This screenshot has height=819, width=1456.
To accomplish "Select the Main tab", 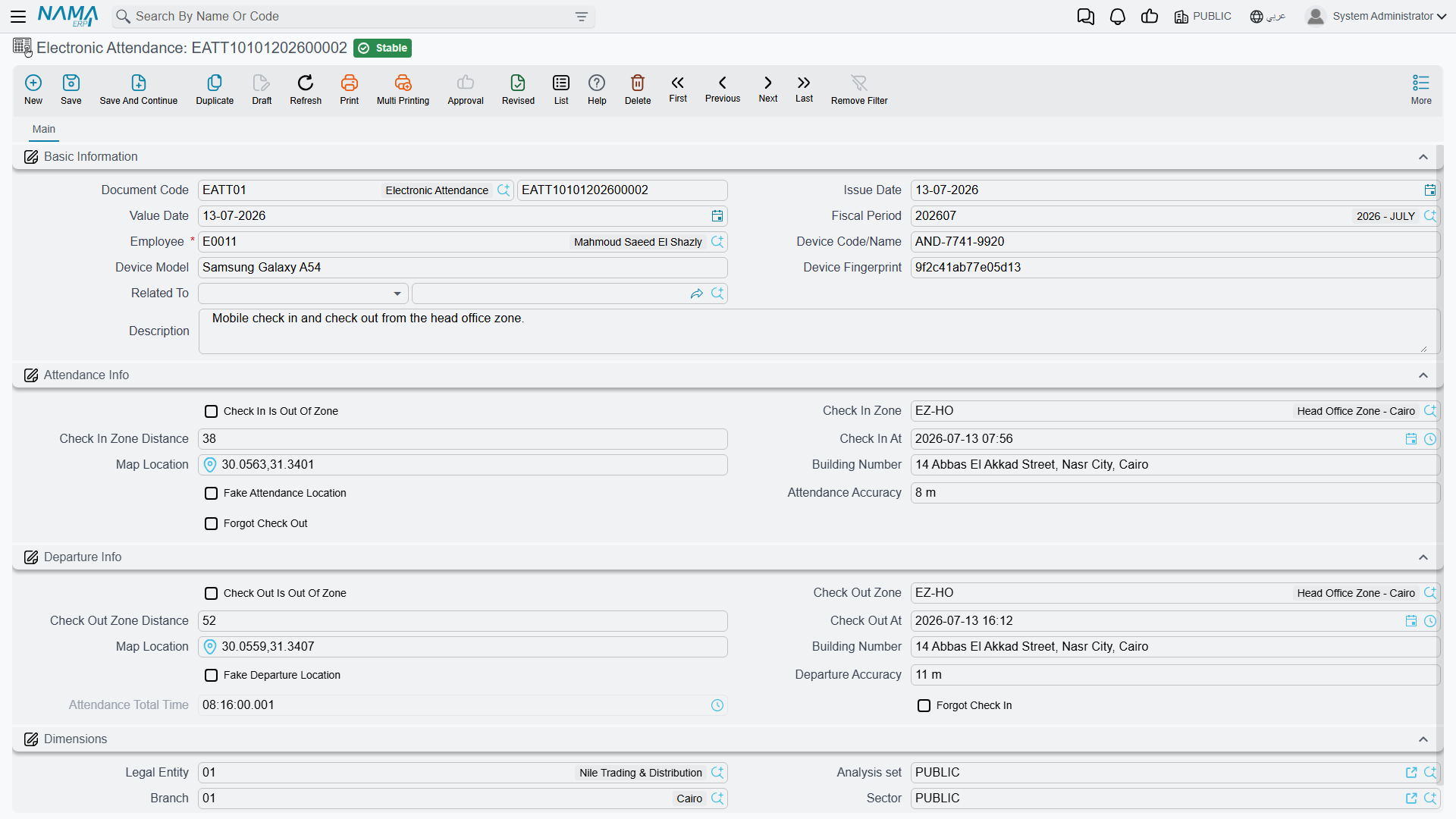I will pos(44,130).
